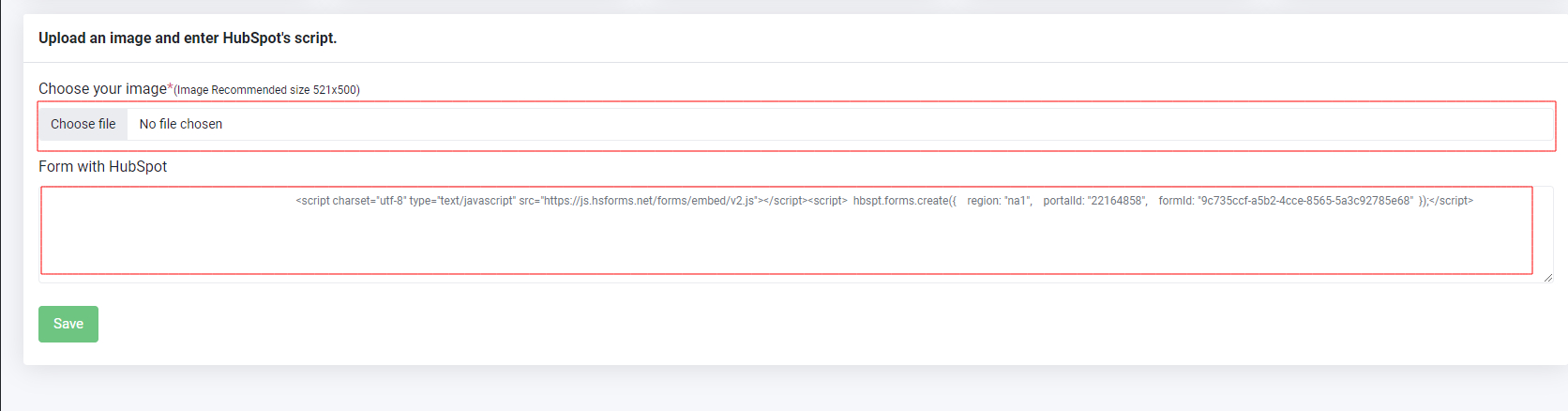Click the 'Form with HubSpot' label
Screen dimensions: 1568x411
tap(102, 166)
